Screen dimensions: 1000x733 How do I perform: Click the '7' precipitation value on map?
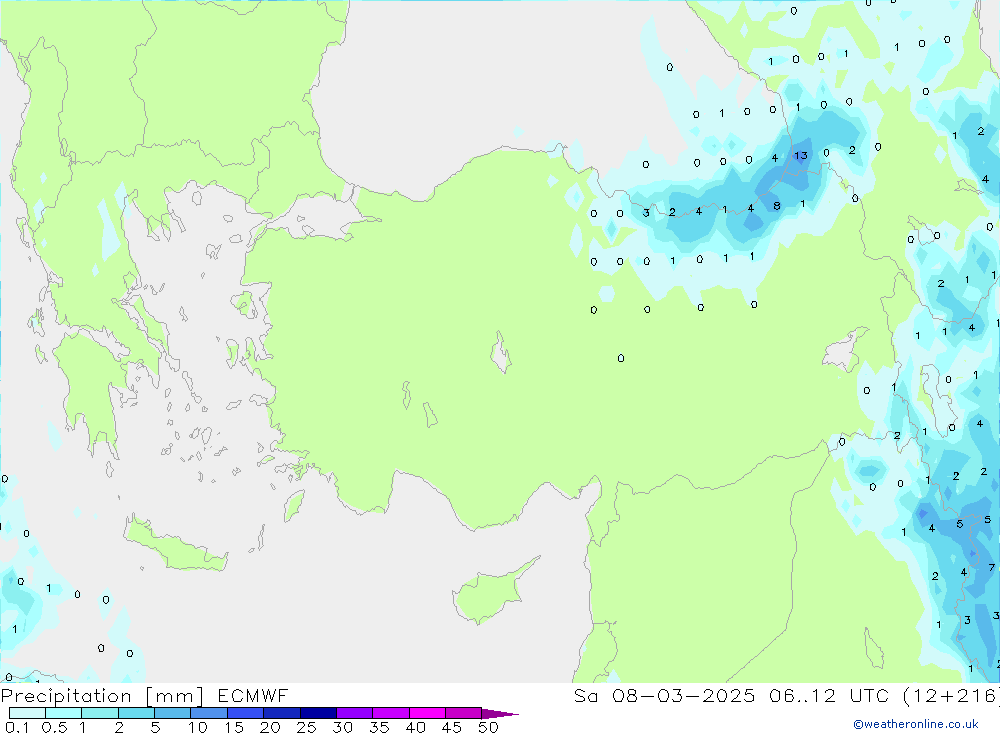click(991, 567)
